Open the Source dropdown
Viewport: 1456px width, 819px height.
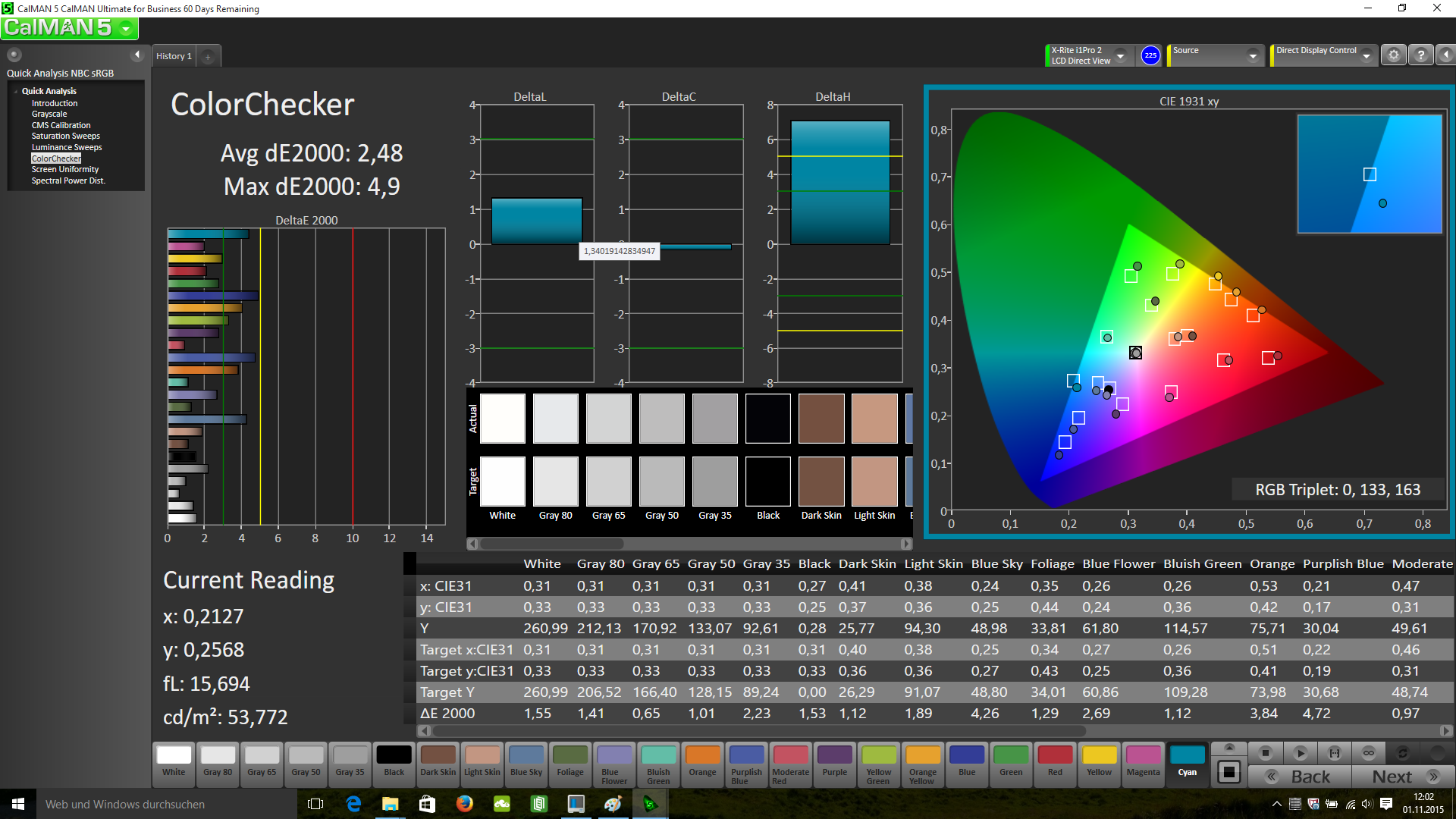(x=1253, y=56)
